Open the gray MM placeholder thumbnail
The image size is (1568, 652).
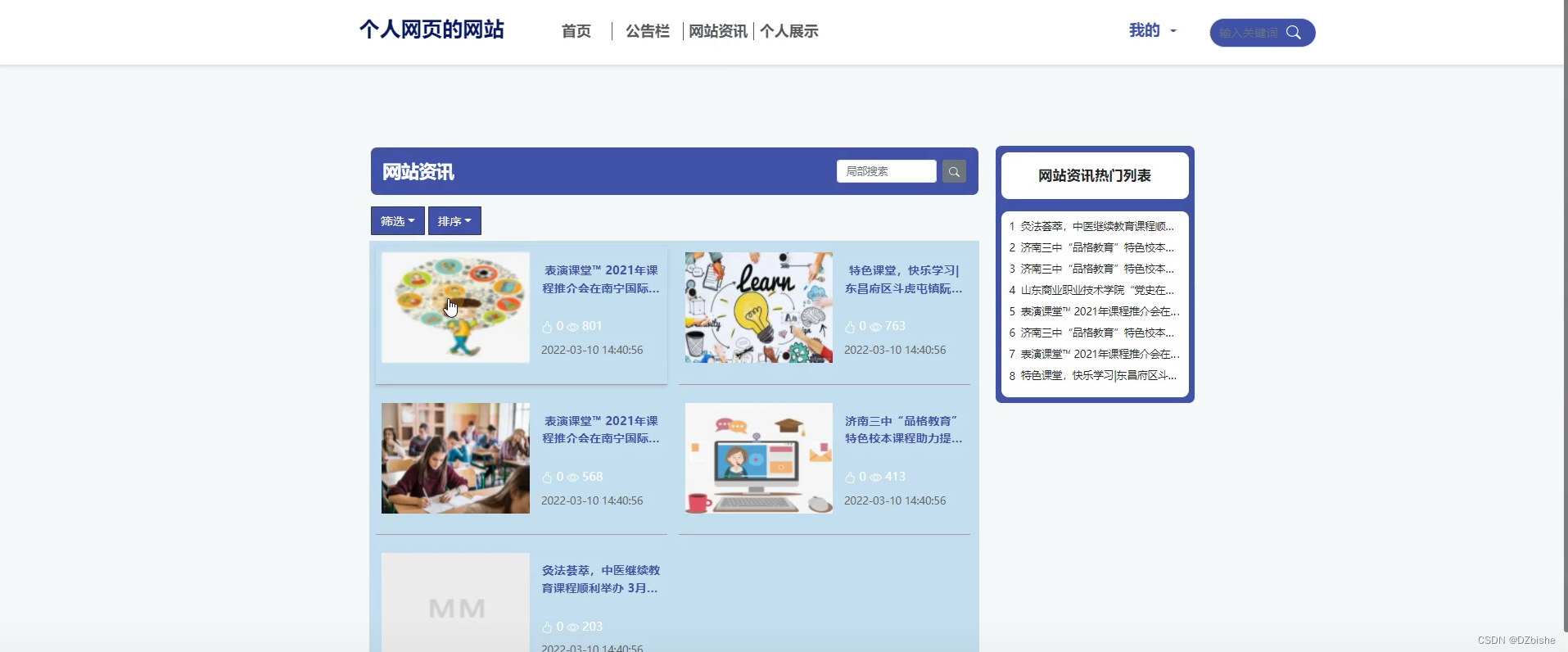coord(455,603)
